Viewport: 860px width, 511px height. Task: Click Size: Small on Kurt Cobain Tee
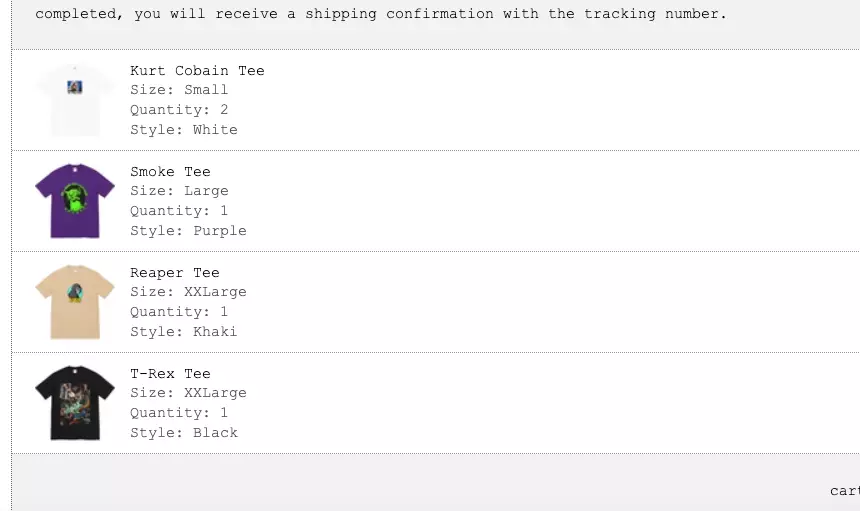[x=179, y=90]
